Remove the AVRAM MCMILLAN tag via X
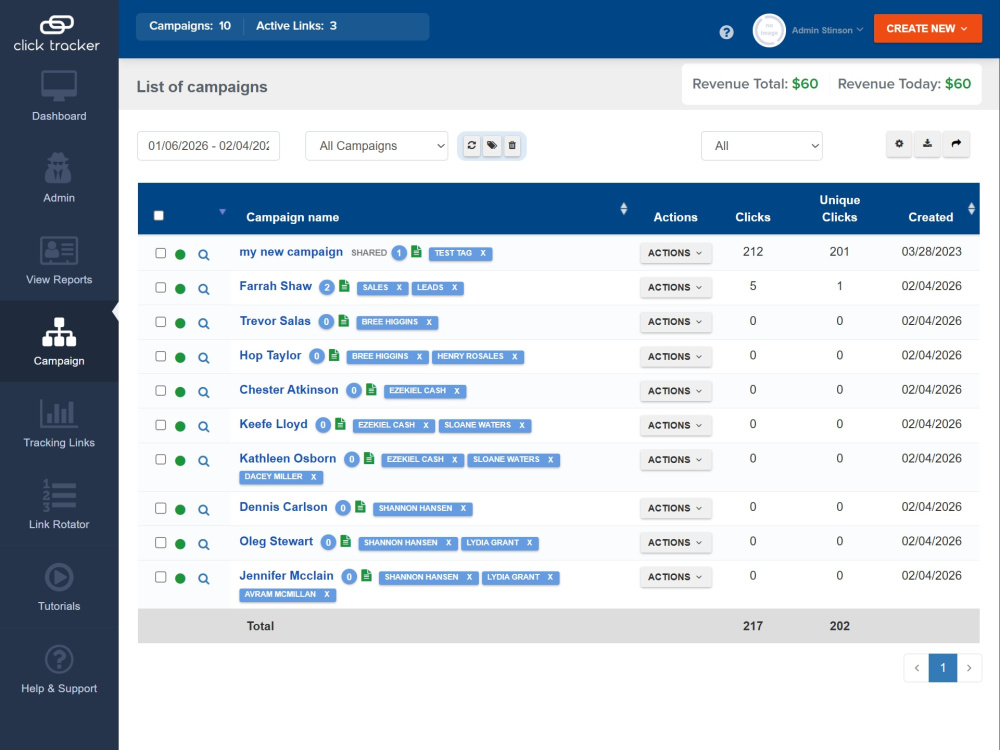This screenshot has width=1000, height=750. tap(327, 594)
